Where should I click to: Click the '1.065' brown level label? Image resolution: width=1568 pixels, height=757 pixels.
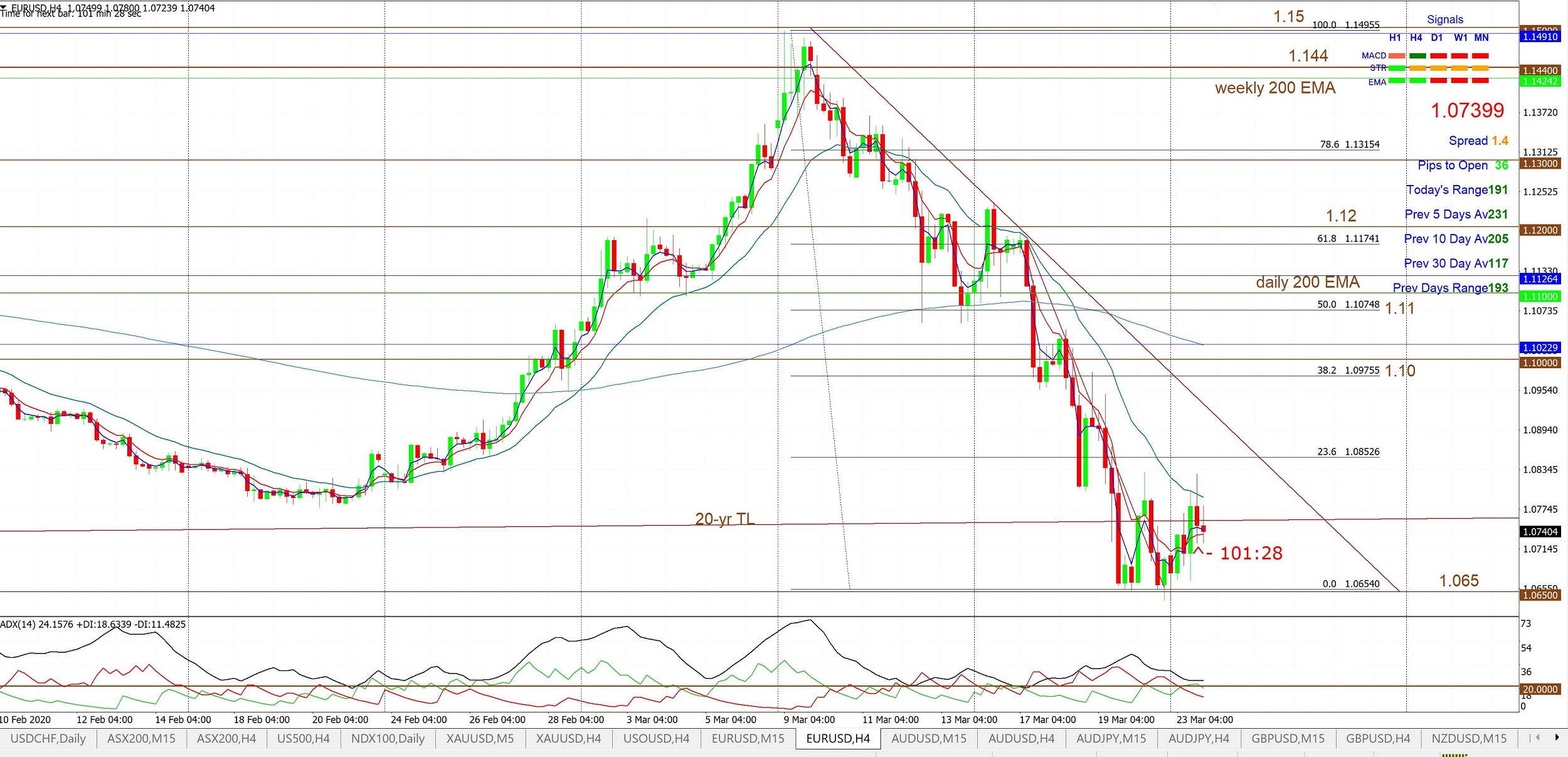tap(1459, 581)
